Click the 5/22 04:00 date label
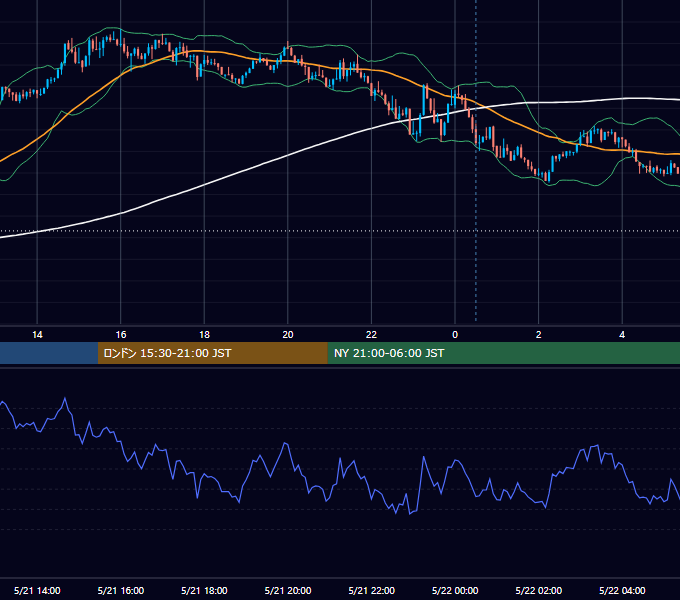 coord(622,590)
